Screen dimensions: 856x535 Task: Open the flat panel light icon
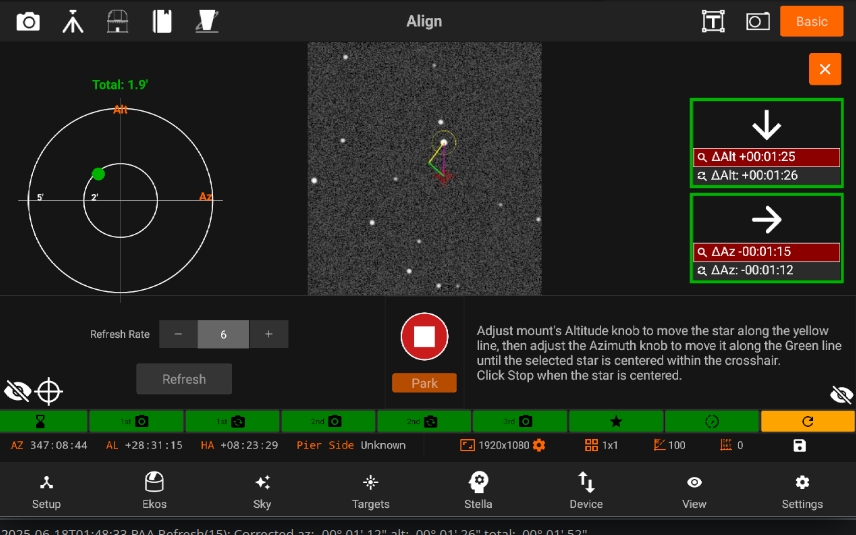(207, 22)
